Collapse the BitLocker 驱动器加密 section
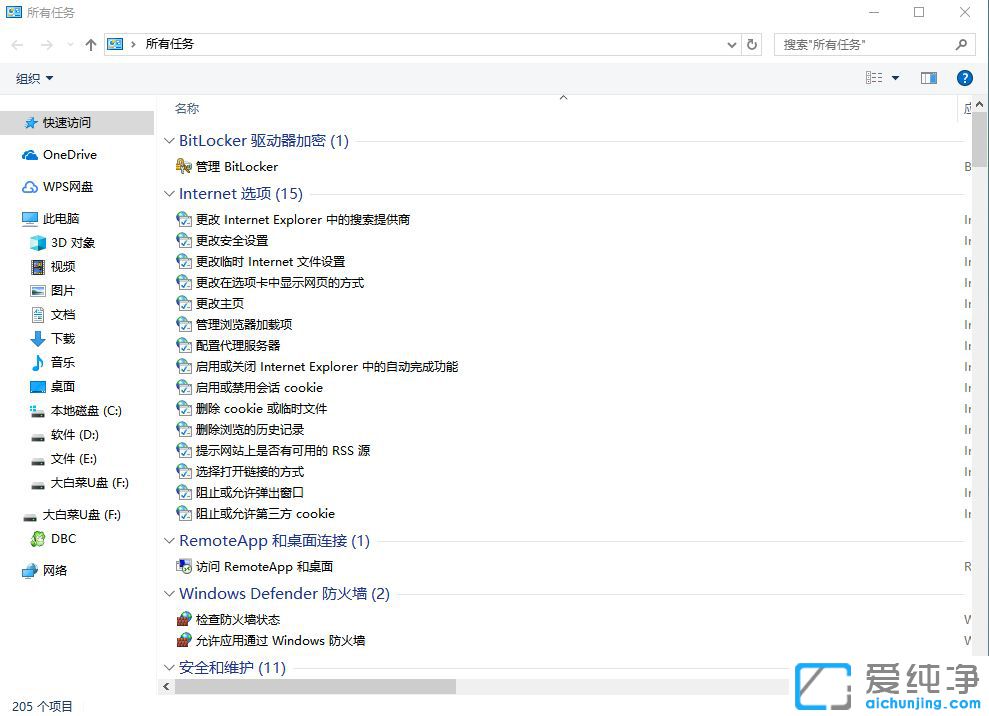Image resolution: width=989 pixels, height=716 pixels. point(167,141)
